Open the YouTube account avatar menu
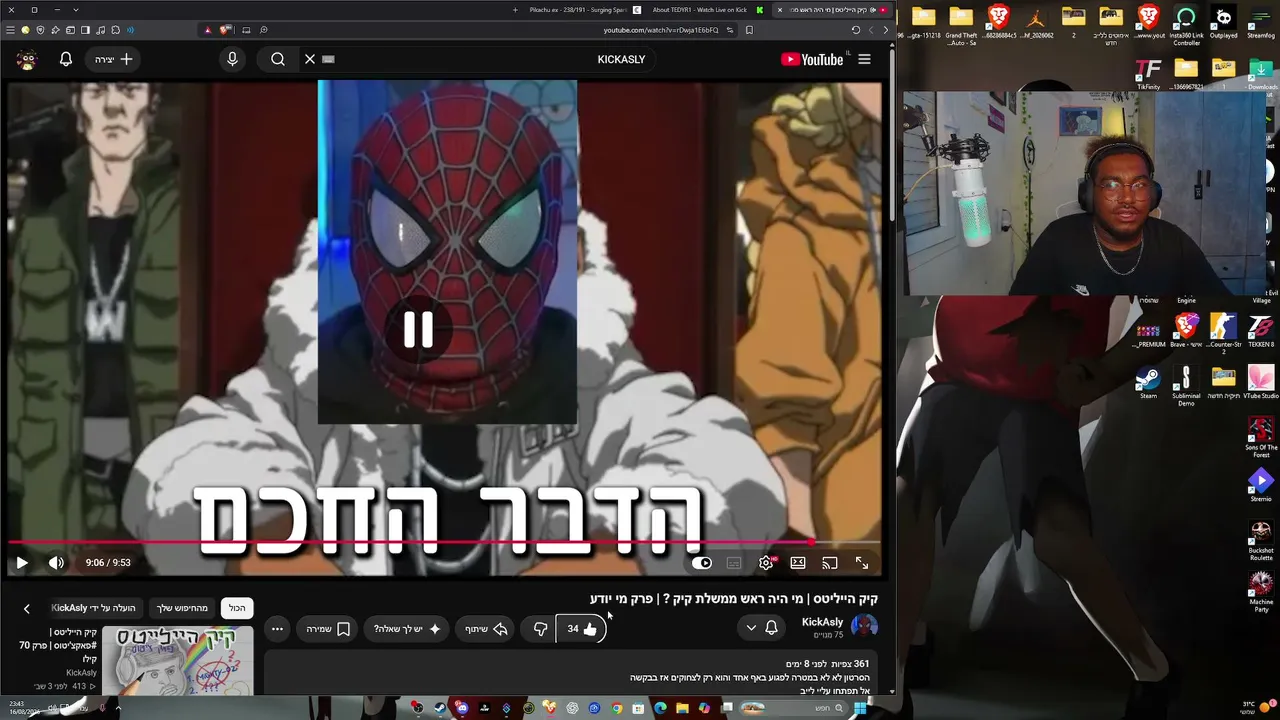This screenshot has height=720, width=1280. [27, 59]
